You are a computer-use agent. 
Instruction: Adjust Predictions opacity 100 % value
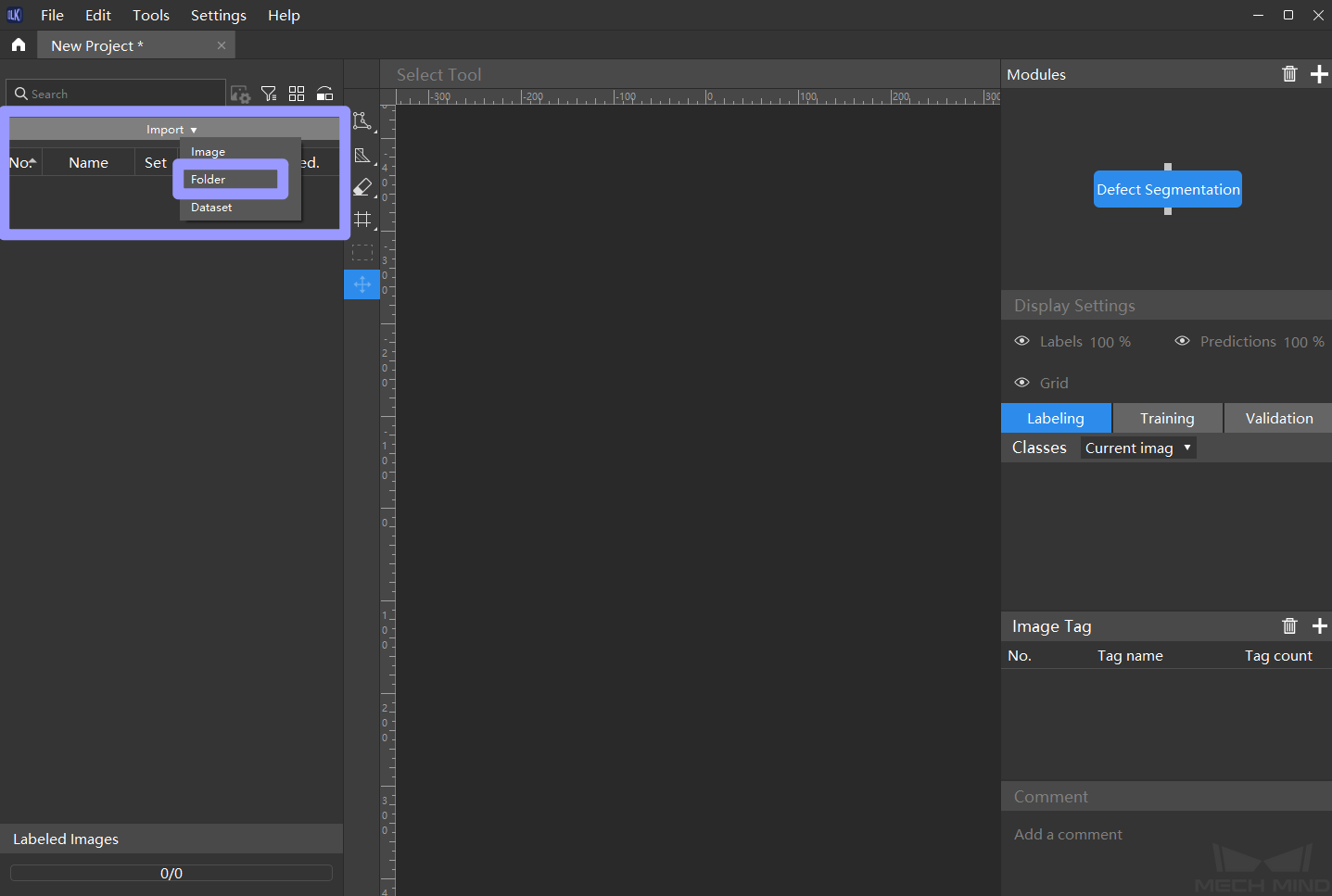tap(1303, 342)
